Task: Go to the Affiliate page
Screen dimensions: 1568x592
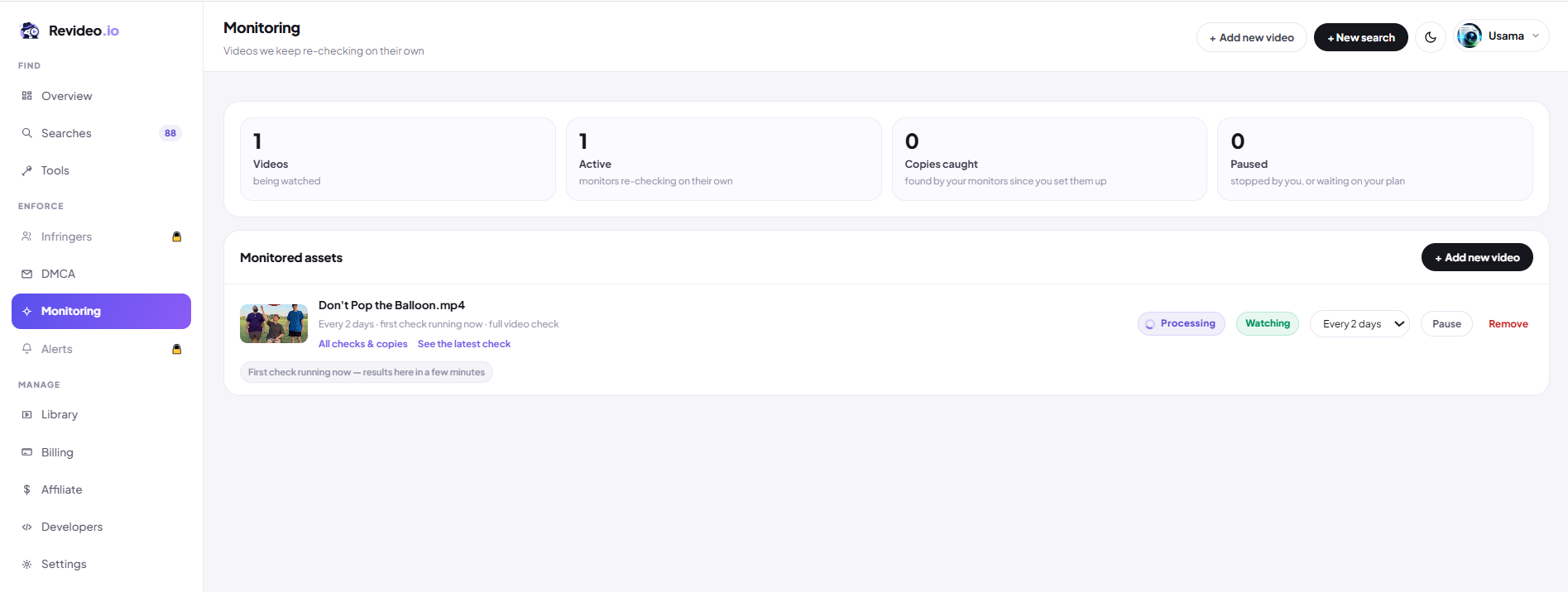Action: point(101,489)
